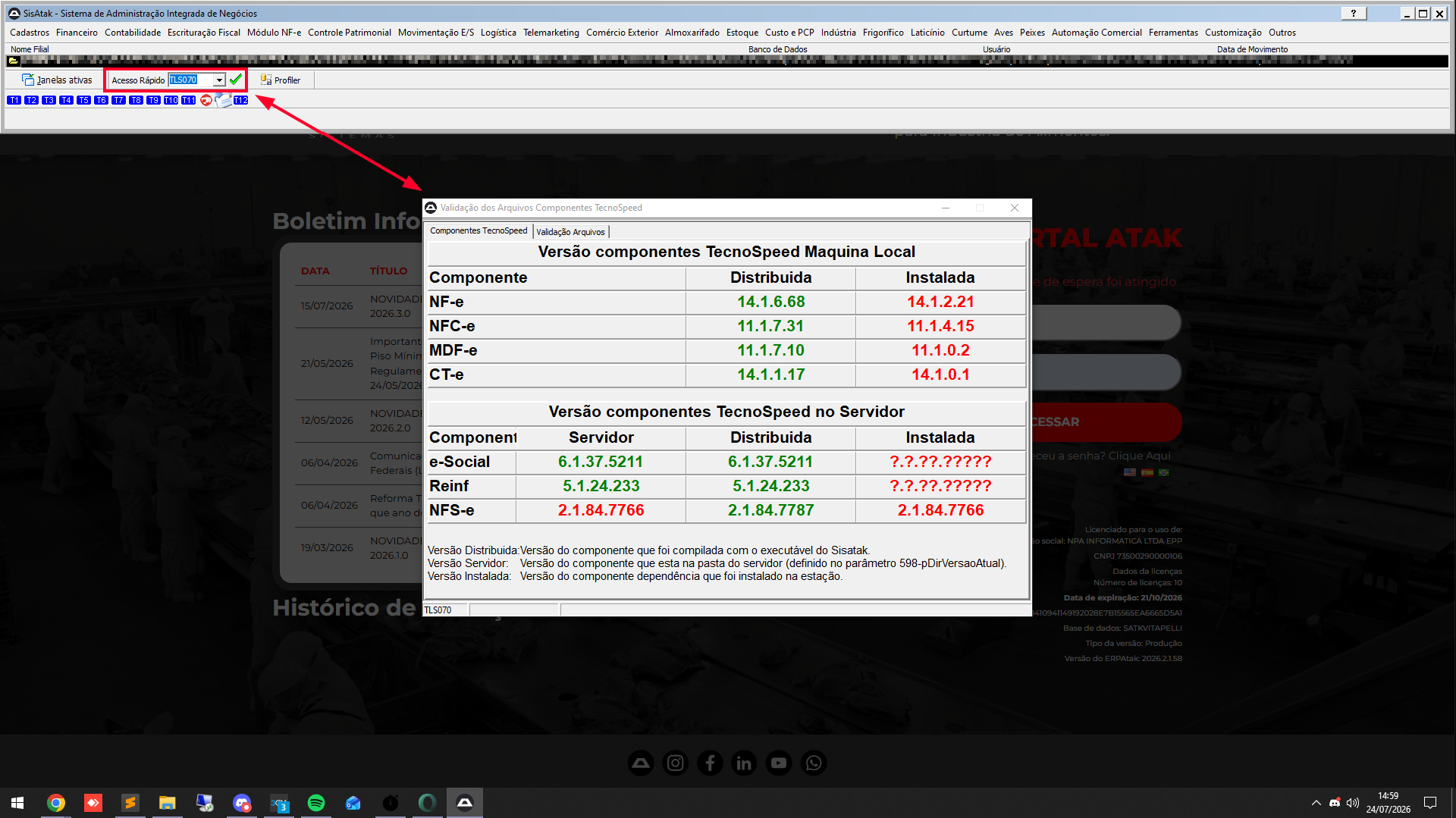Click the T12 shortcut icon
1456x818 pixels.
[x=240, y=100]
